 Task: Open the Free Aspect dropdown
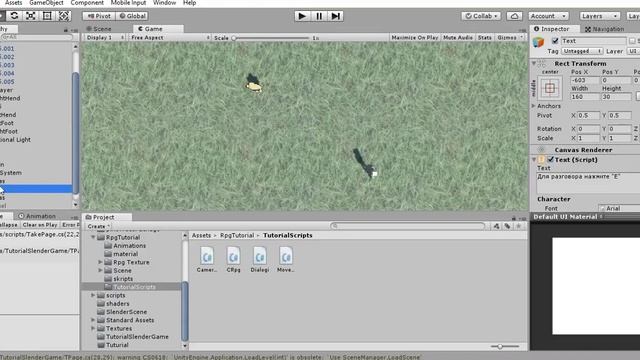[x=170, y=38]
